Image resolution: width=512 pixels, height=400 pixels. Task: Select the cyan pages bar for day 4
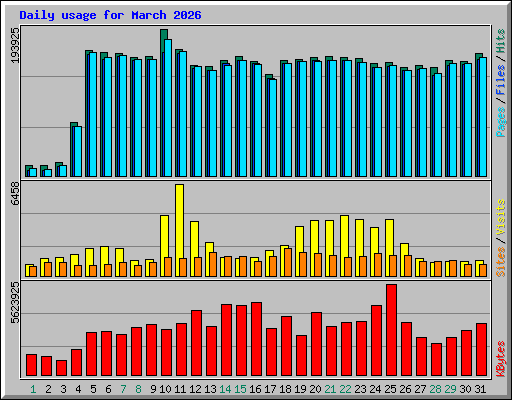click(78, 151)
